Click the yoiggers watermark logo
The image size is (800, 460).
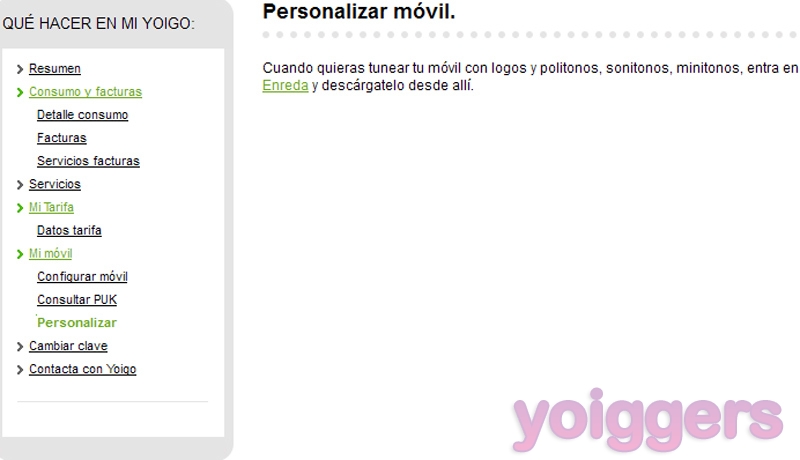tap(647, 421)
